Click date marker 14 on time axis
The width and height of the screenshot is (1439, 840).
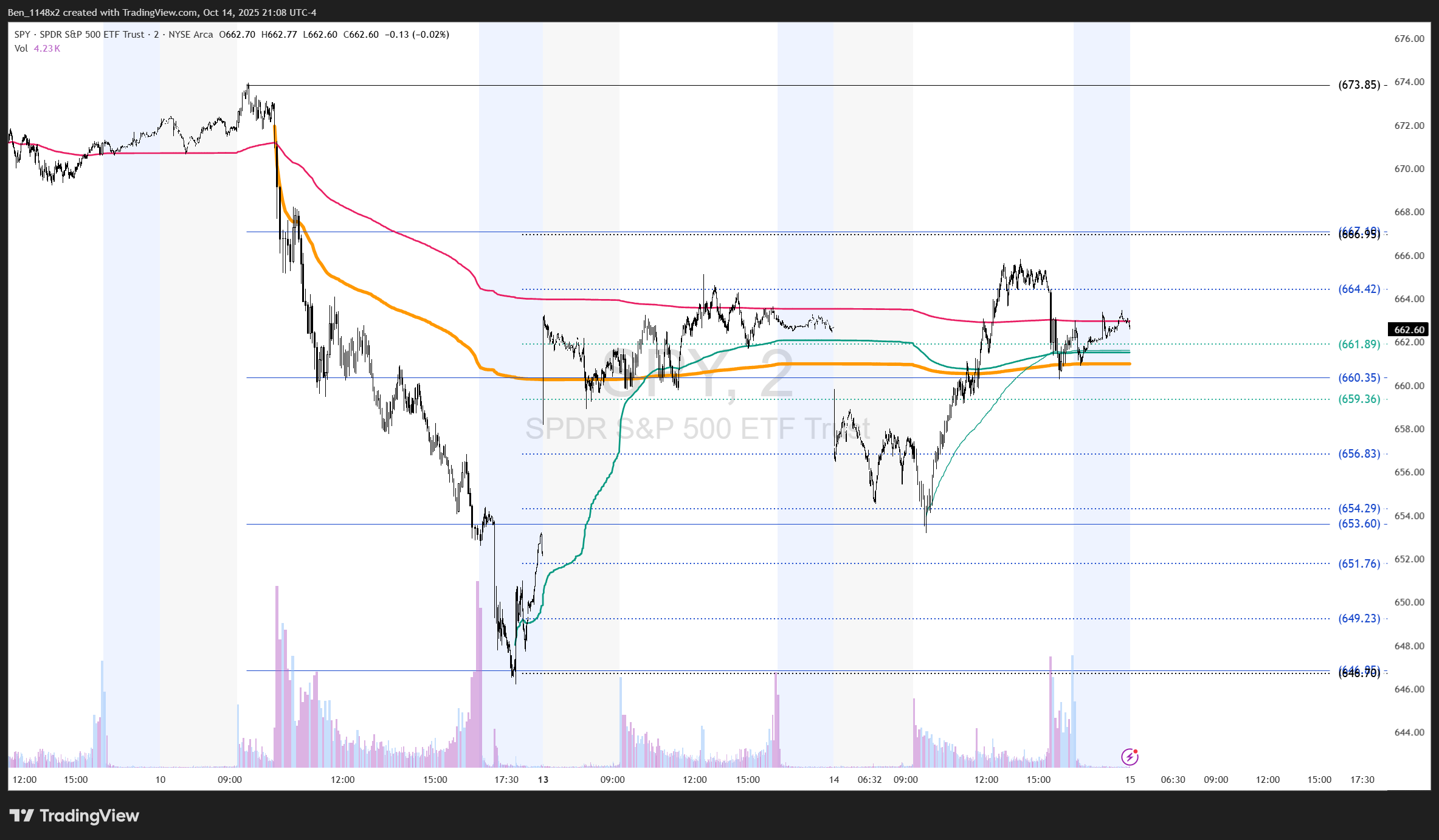click(834, 780)
